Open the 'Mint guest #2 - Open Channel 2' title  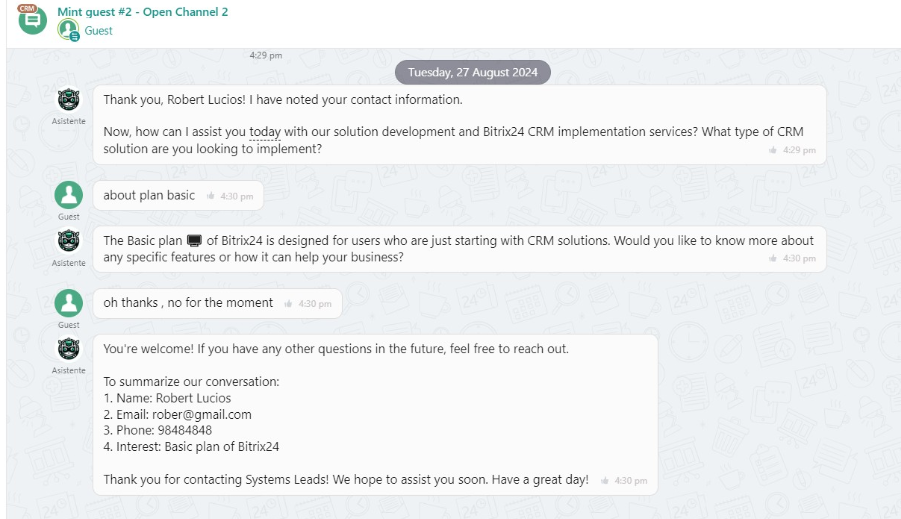(x=143, y=12)
